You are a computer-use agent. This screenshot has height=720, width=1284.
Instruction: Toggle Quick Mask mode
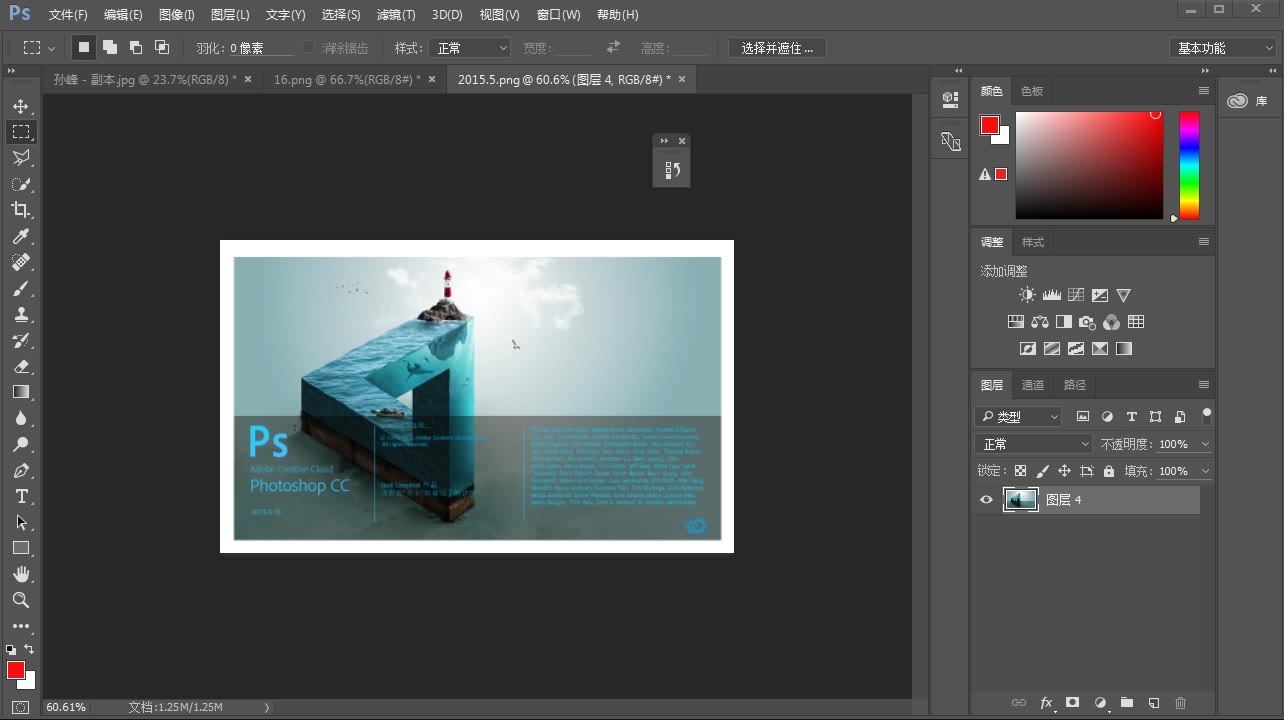coord(21,707)
